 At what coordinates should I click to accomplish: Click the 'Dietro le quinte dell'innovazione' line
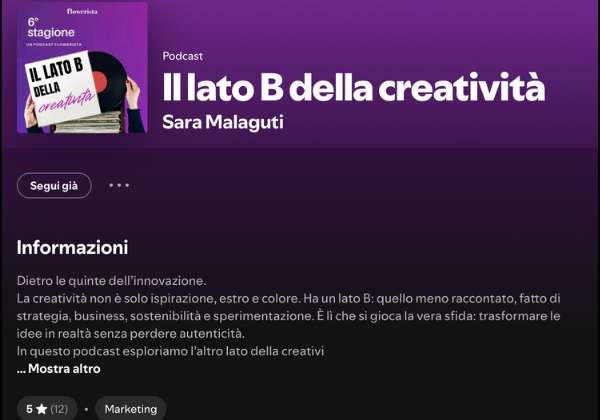click(111, 280)
